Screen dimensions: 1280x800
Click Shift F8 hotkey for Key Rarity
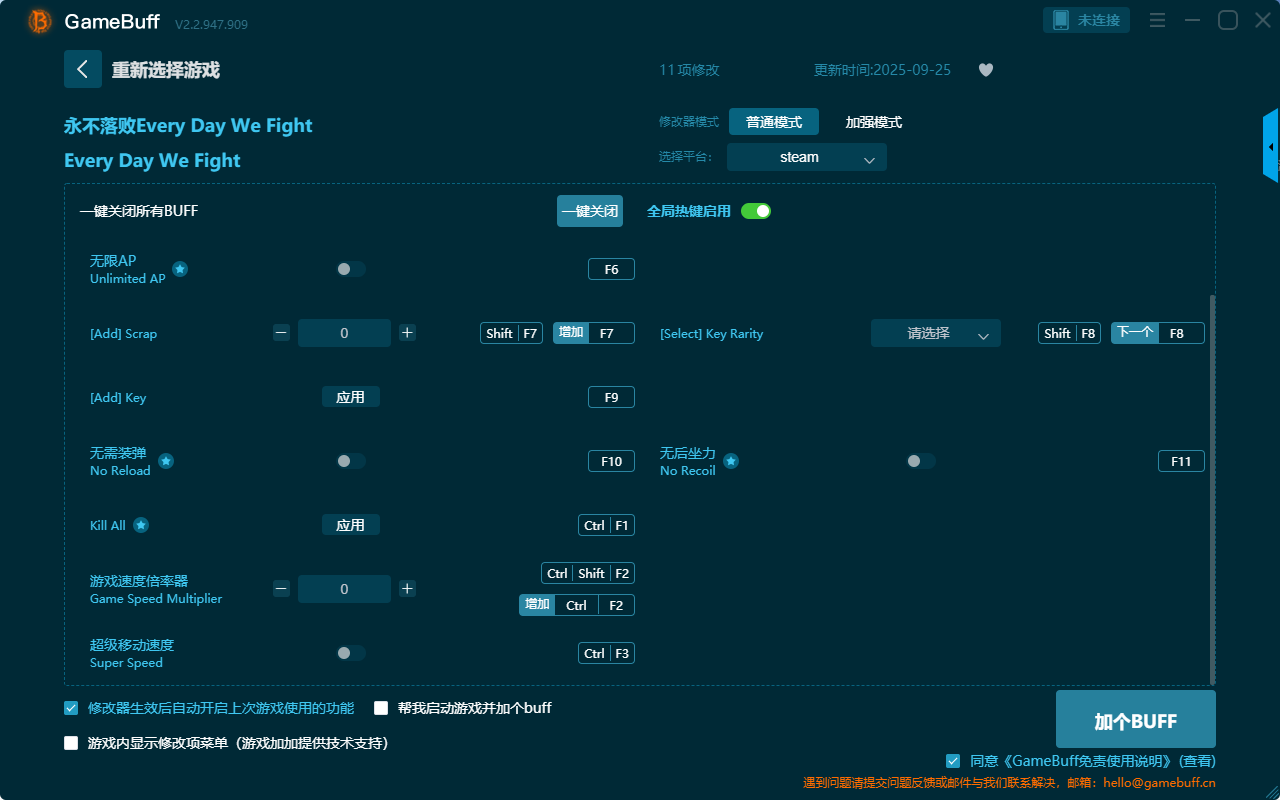coord(1069,333)
